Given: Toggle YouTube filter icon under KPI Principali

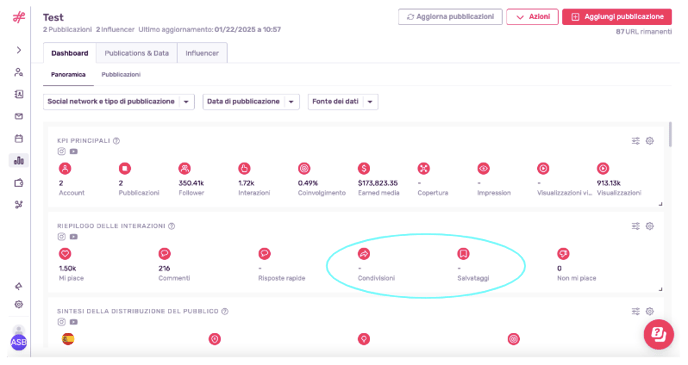Looking at the screenshot, I should (74, 151).
